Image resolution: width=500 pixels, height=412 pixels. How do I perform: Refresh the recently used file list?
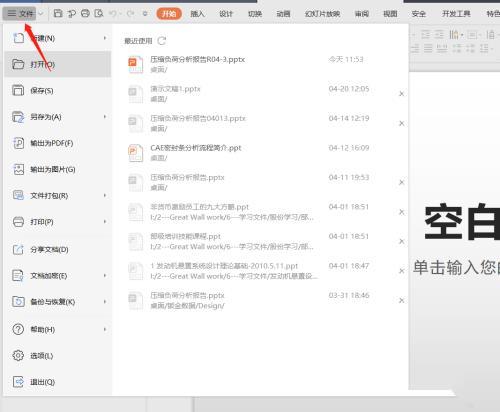162,41
